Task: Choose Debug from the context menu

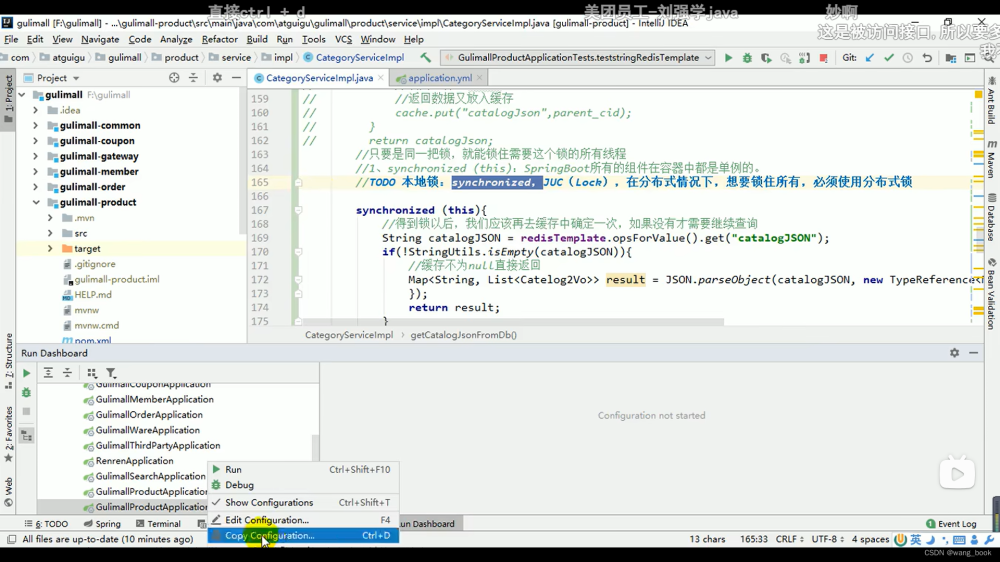Action: (x=303, y=485)
